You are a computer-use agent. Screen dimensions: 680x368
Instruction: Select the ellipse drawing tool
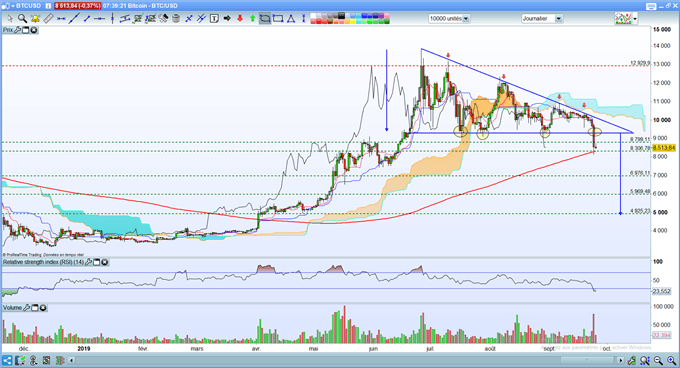265,19
